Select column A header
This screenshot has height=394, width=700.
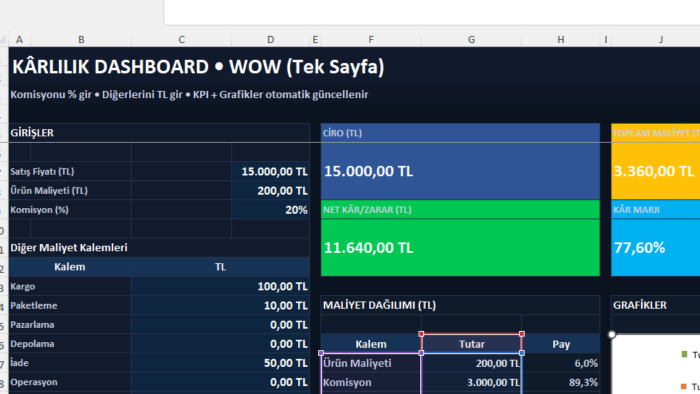point(19,40)
